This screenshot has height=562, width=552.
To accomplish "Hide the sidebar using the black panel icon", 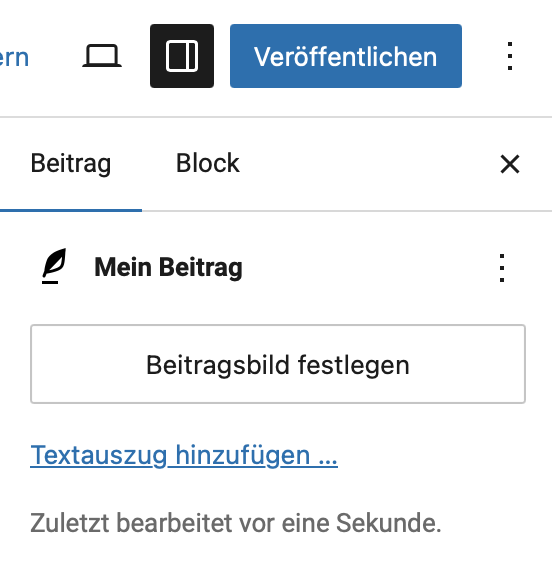I will [182, 56].
